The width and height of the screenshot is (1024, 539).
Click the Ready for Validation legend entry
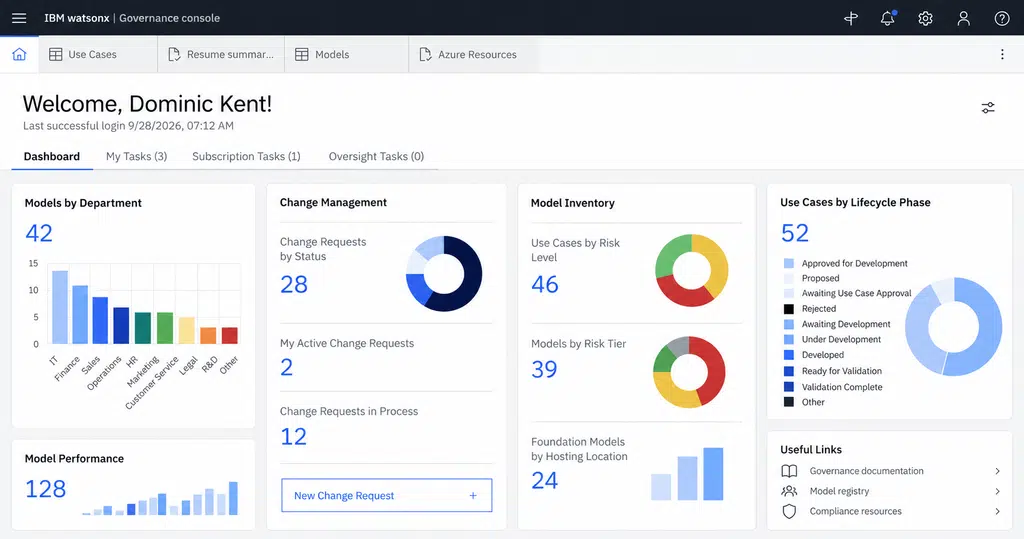833,370
